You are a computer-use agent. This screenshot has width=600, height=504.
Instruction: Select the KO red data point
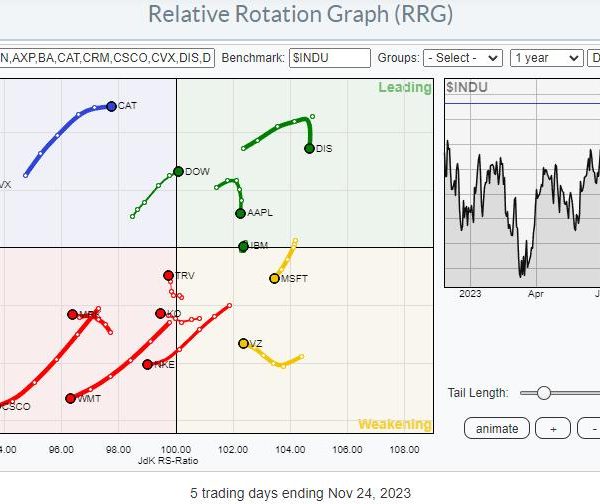tap(161, 313)
